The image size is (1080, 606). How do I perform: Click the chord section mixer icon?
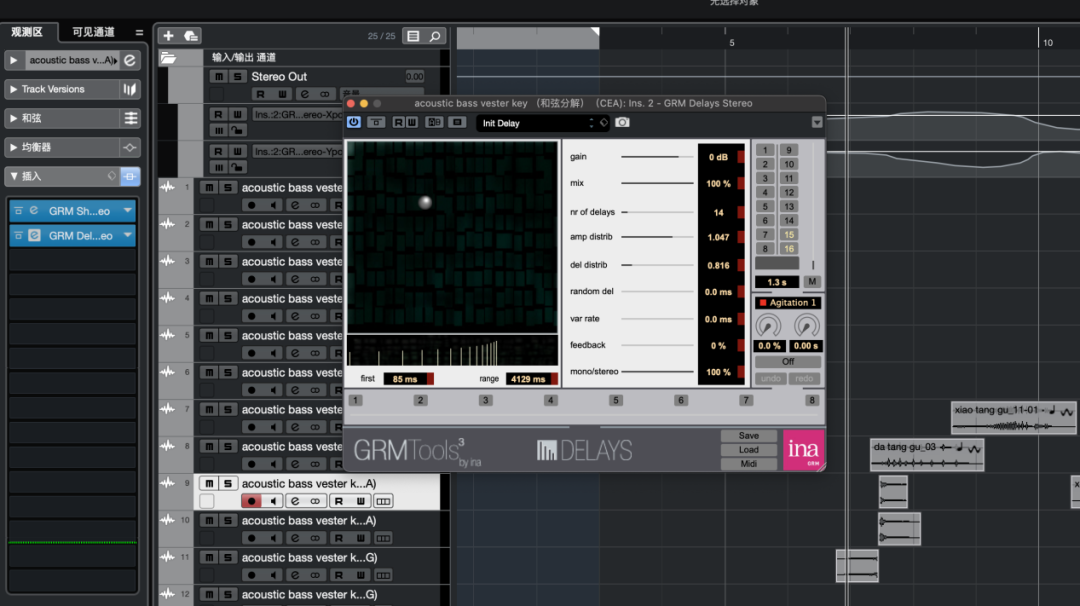coord(130,118)
